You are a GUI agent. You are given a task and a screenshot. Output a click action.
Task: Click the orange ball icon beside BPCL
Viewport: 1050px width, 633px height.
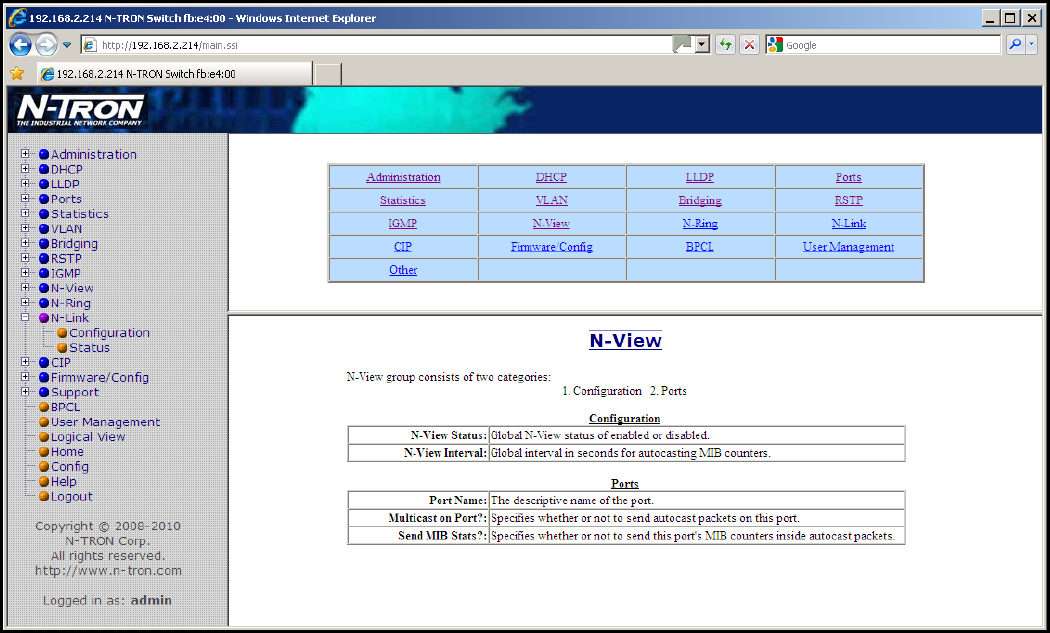tap(44, 407)
